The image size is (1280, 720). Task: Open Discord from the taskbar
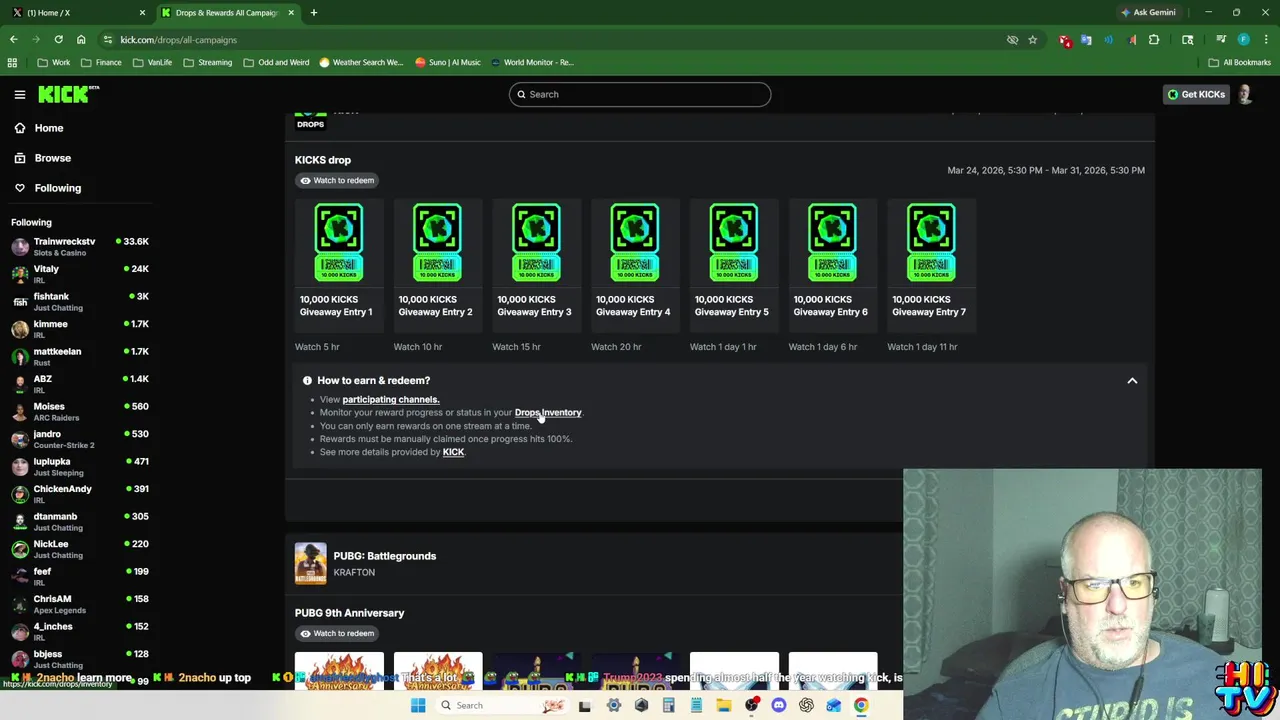(779, 705)
